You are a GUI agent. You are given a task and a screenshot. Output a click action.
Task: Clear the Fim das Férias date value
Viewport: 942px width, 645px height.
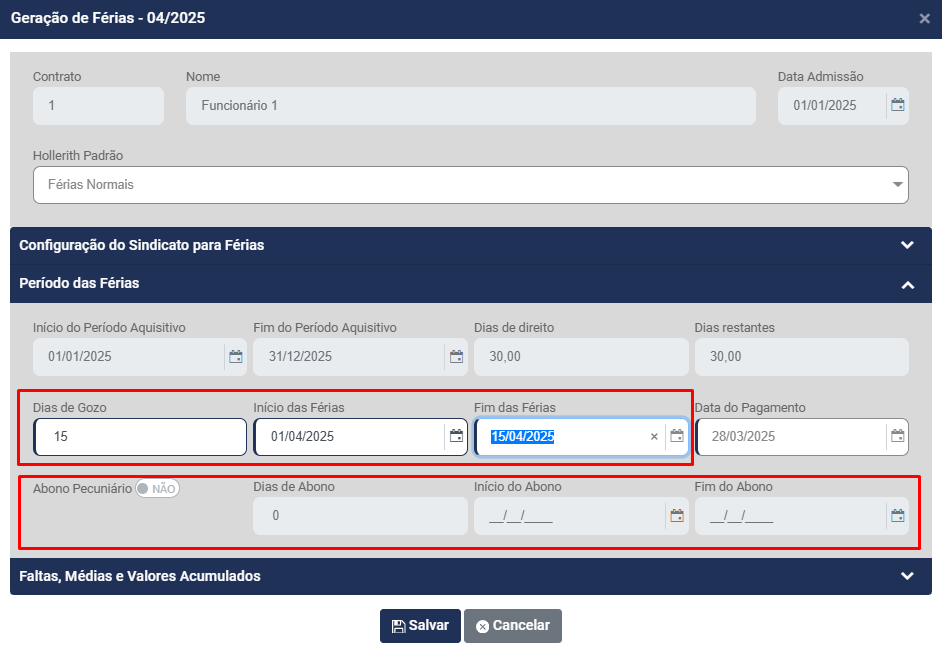pos(654,437)
